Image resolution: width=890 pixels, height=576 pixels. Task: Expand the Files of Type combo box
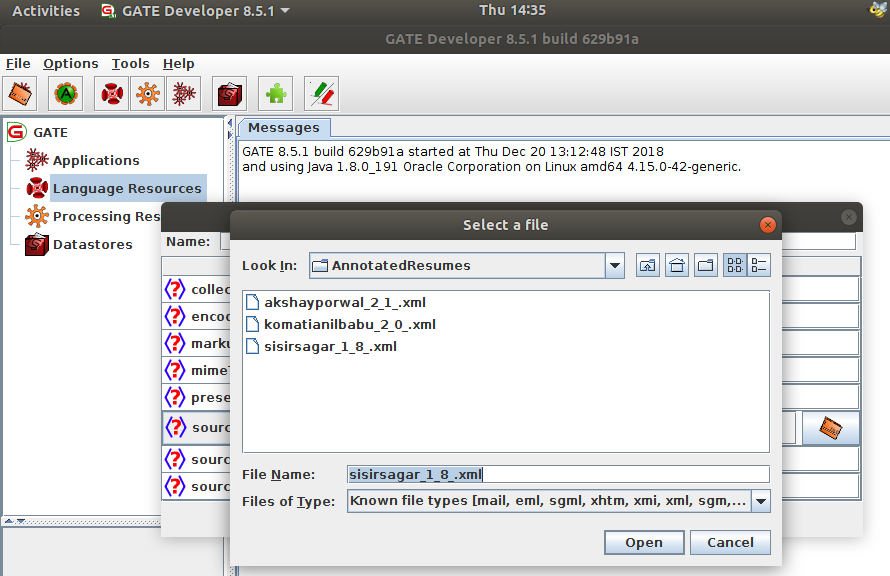click(761, 501)
